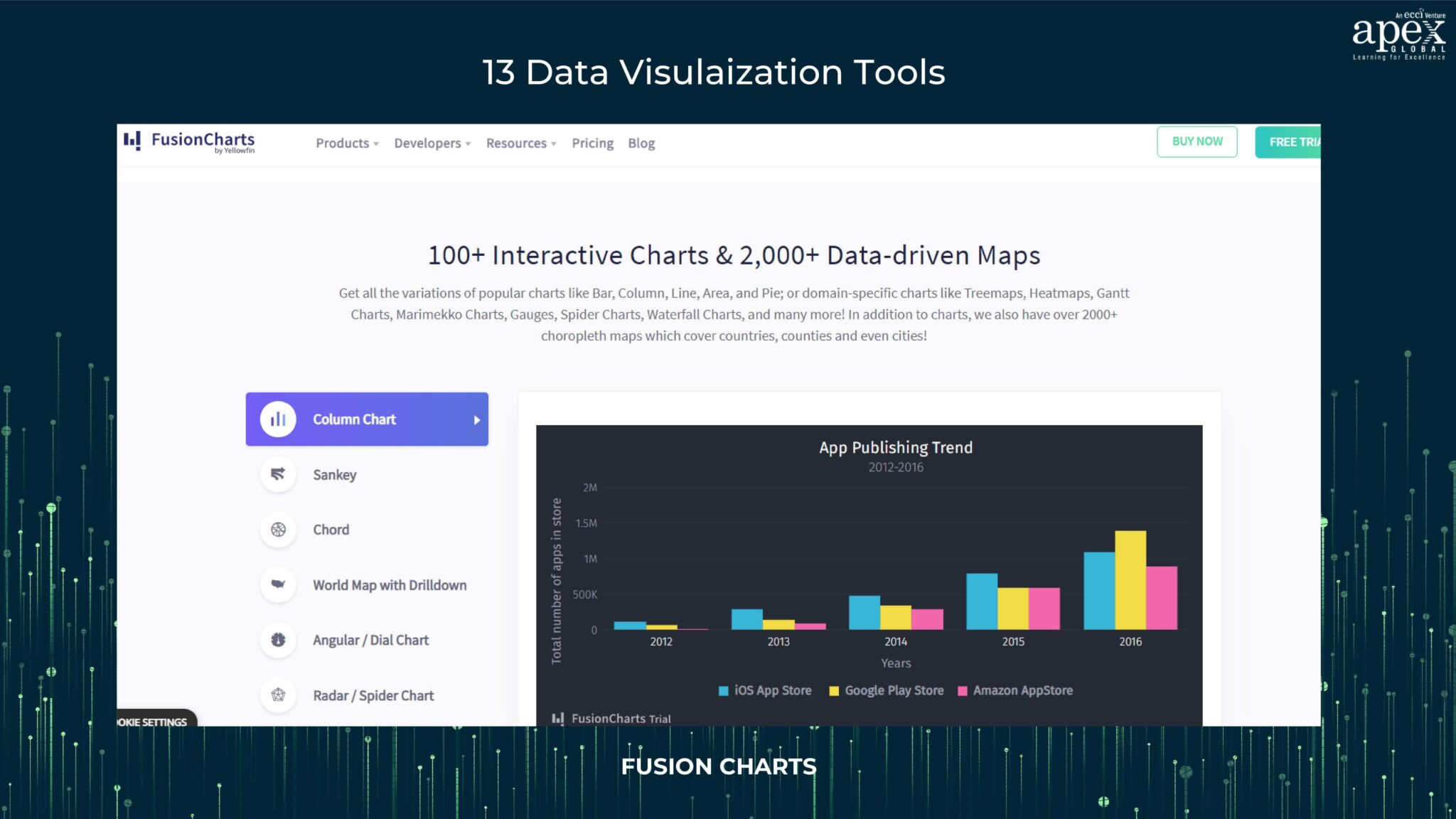Image resolution: width=1456 pixels, height=819 pixels.
Task: Open World Map with Drilldown icon
Action: [278, 584]
